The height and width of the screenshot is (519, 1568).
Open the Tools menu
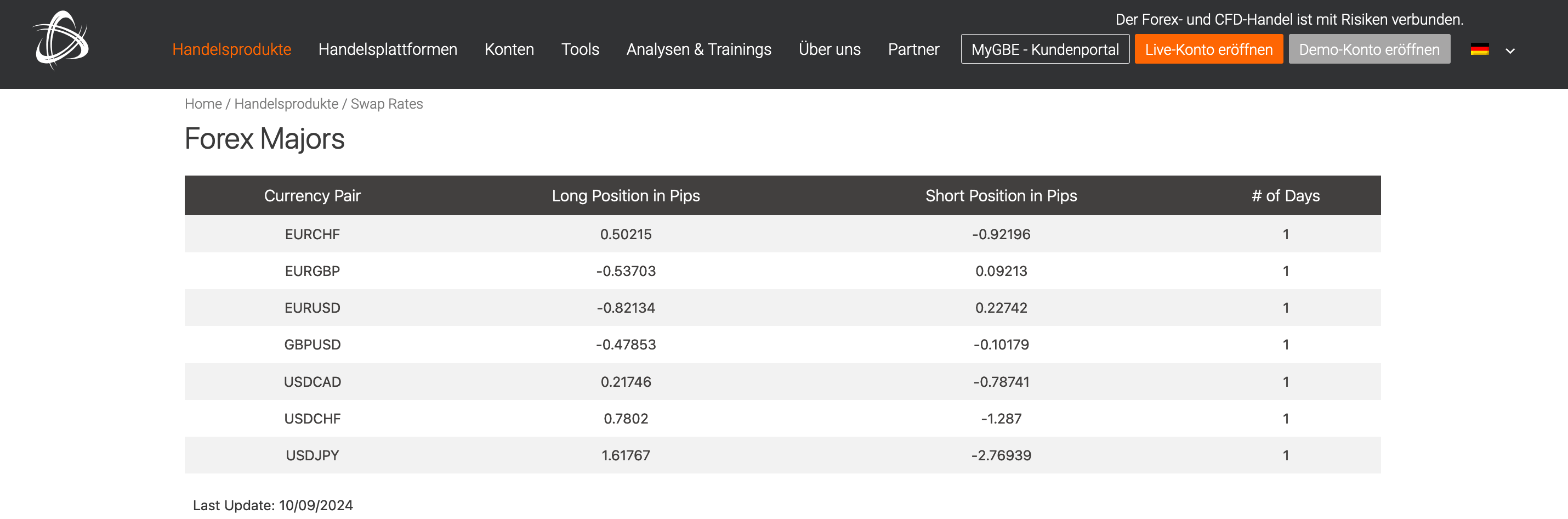pyautogui.click(x=580, y=49)
